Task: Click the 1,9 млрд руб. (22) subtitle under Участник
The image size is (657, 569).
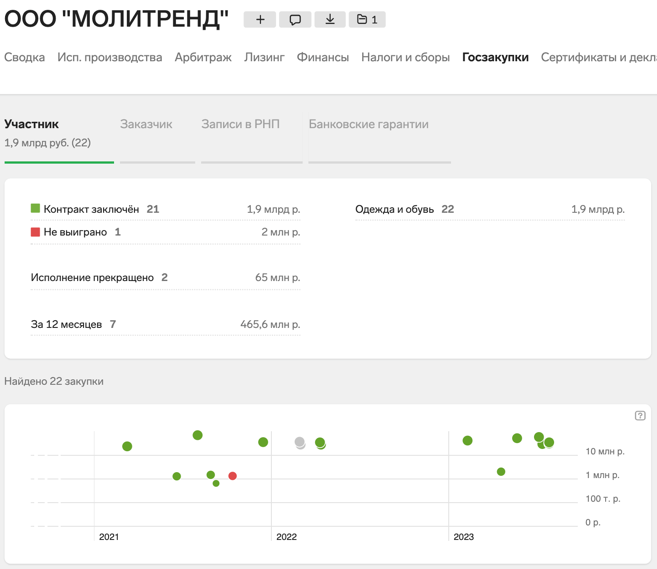Action: click(47, 143)
